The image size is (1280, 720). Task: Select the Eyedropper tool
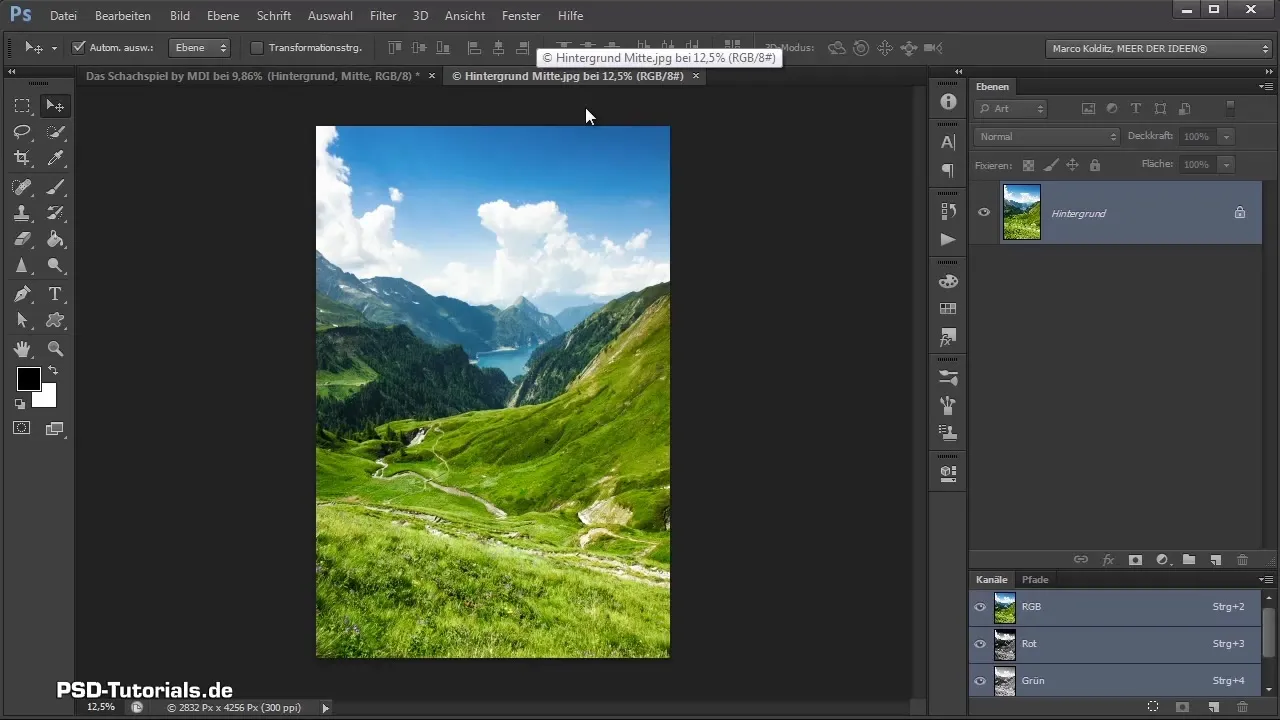(56, 158)
